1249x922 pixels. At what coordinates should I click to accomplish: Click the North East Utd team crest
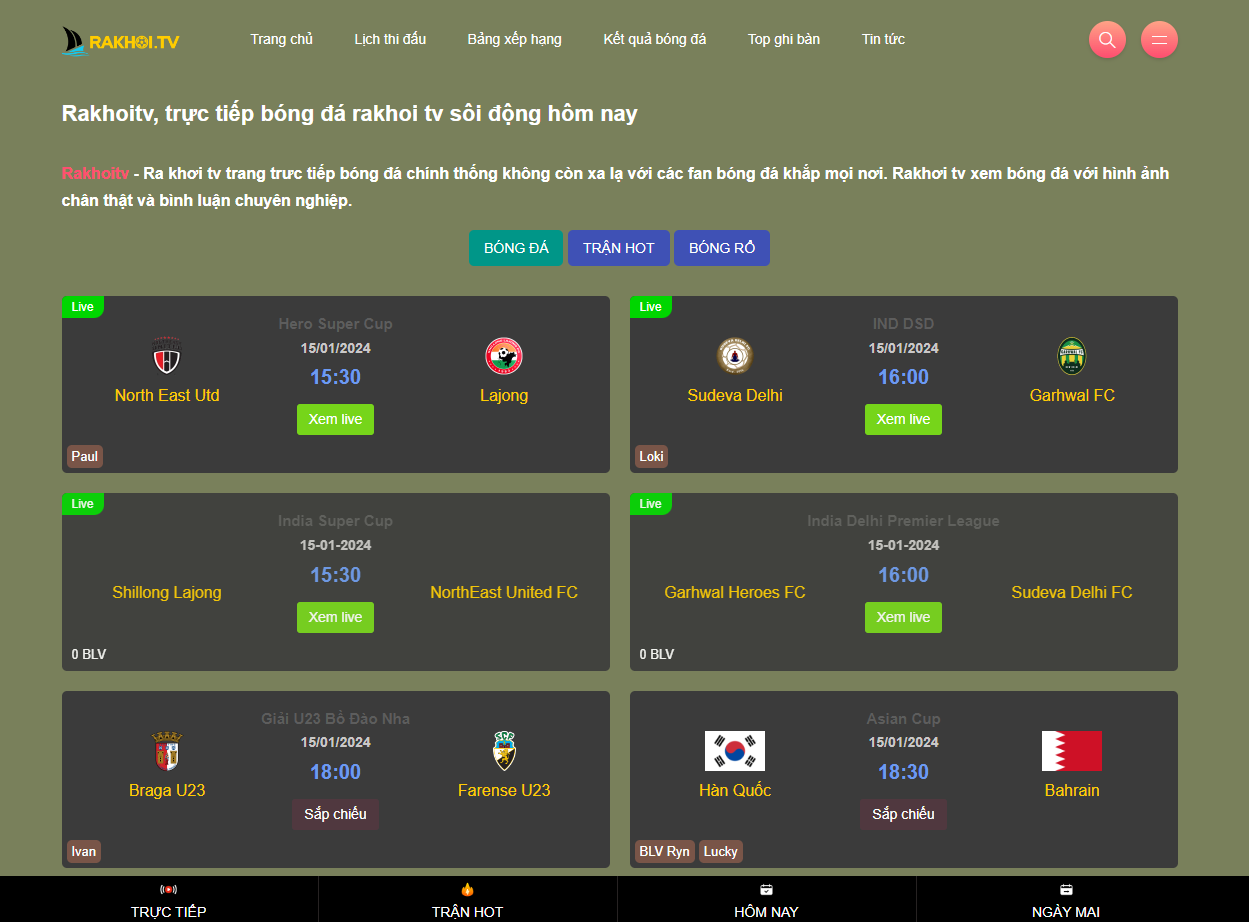pos(166,357)
